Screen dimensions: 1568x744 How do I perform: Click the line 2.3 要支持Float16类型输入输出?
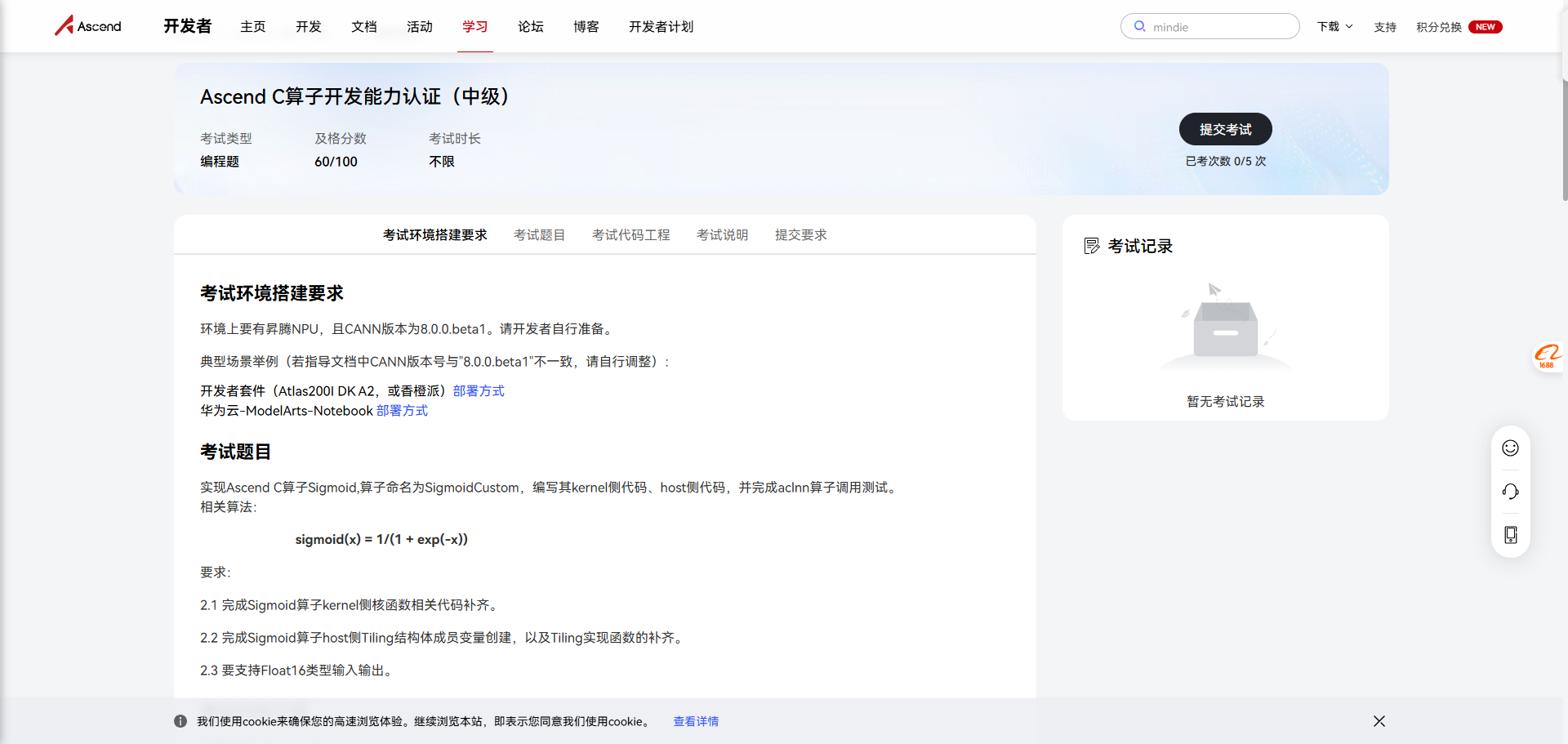(x=298, y=670)
